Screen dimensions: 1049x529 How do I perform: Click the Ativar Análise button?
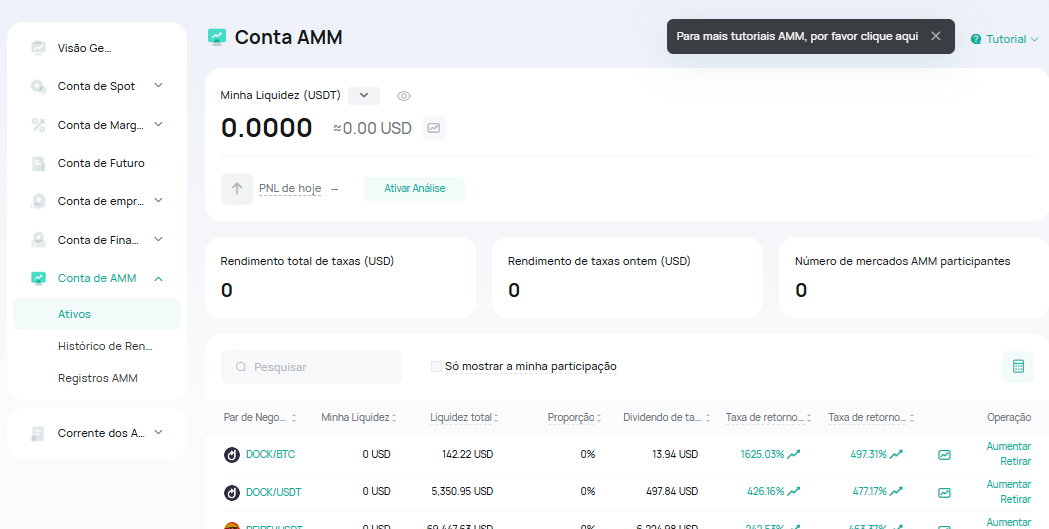pos(414,188)
